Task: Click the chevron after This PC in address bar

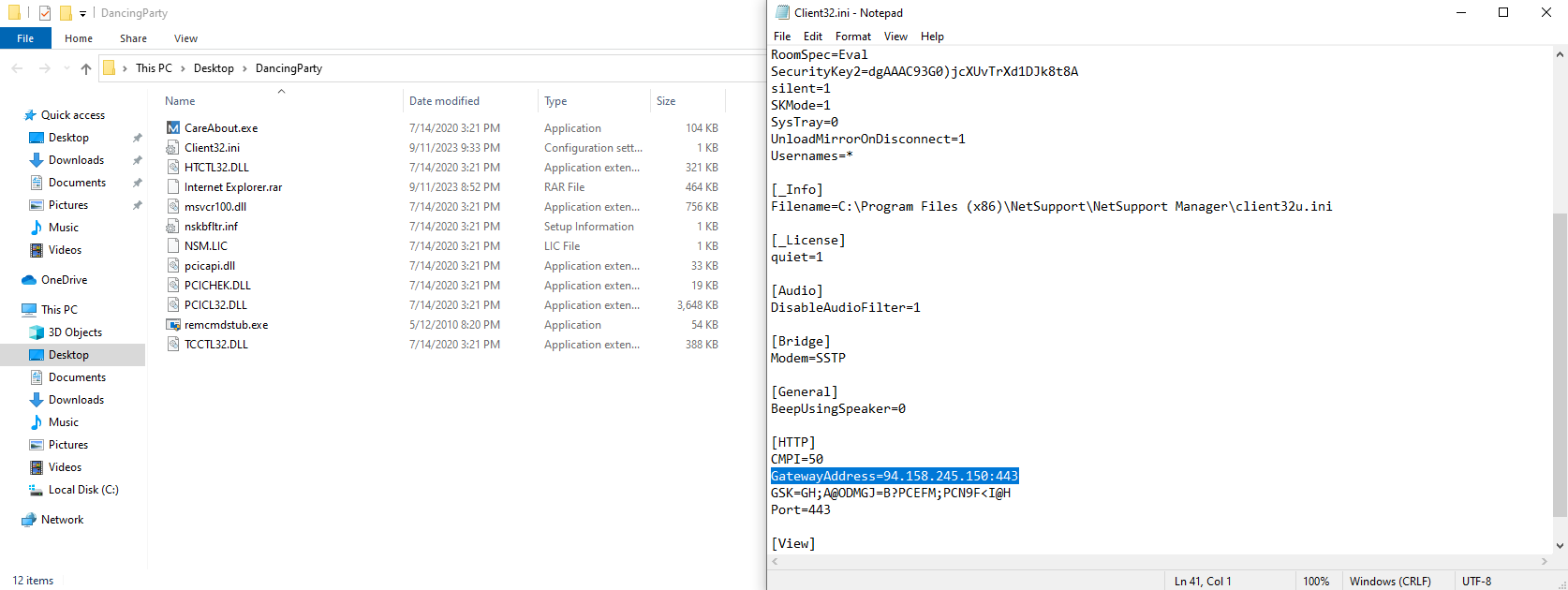Action: [x=183, y=68]
